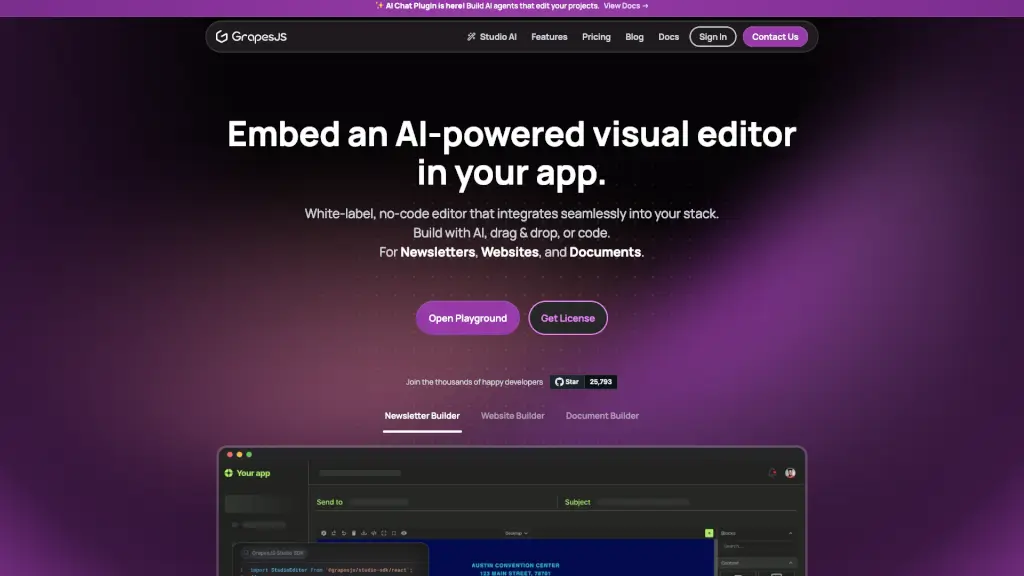
Task: Switch to the Document Builder tab
Action: tap(602, 416)
